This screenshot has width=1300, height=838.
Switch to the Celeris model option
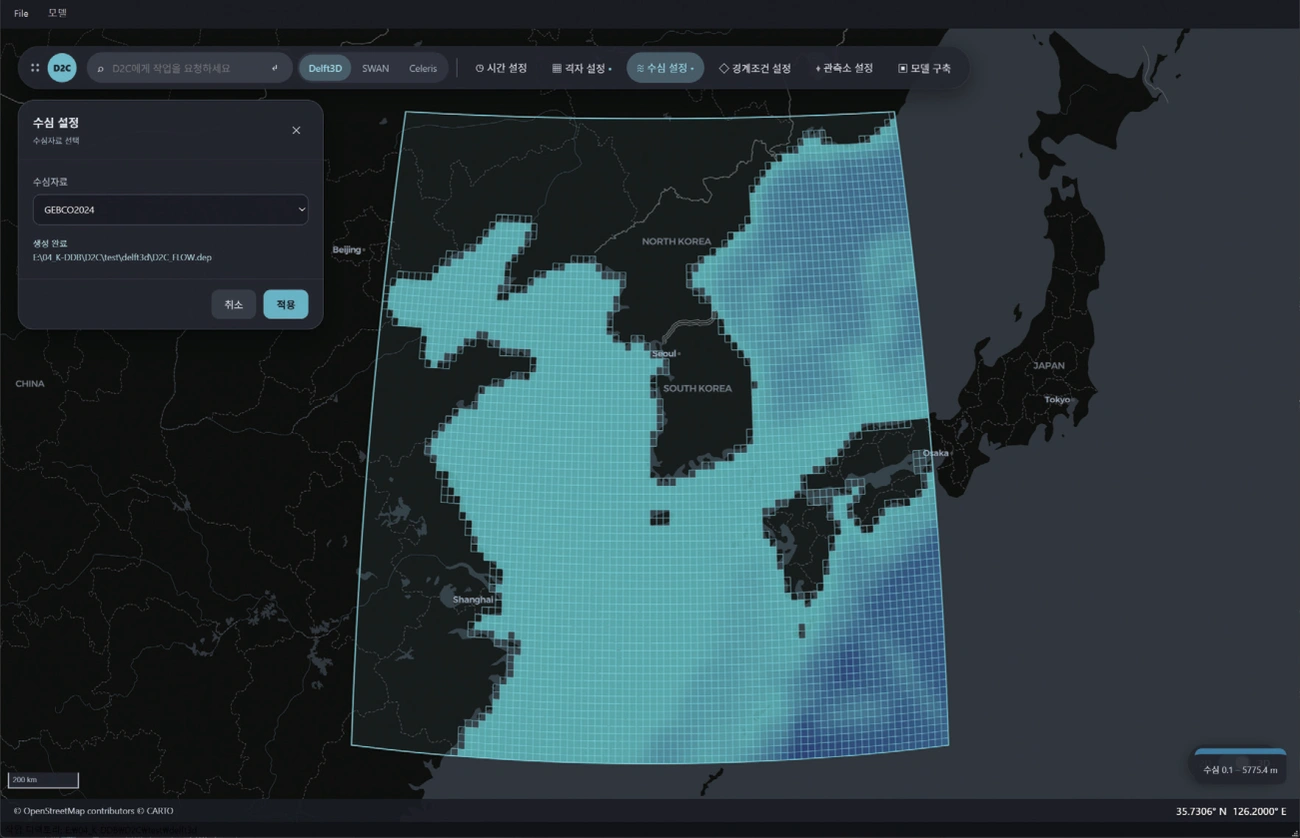[423, 68]
